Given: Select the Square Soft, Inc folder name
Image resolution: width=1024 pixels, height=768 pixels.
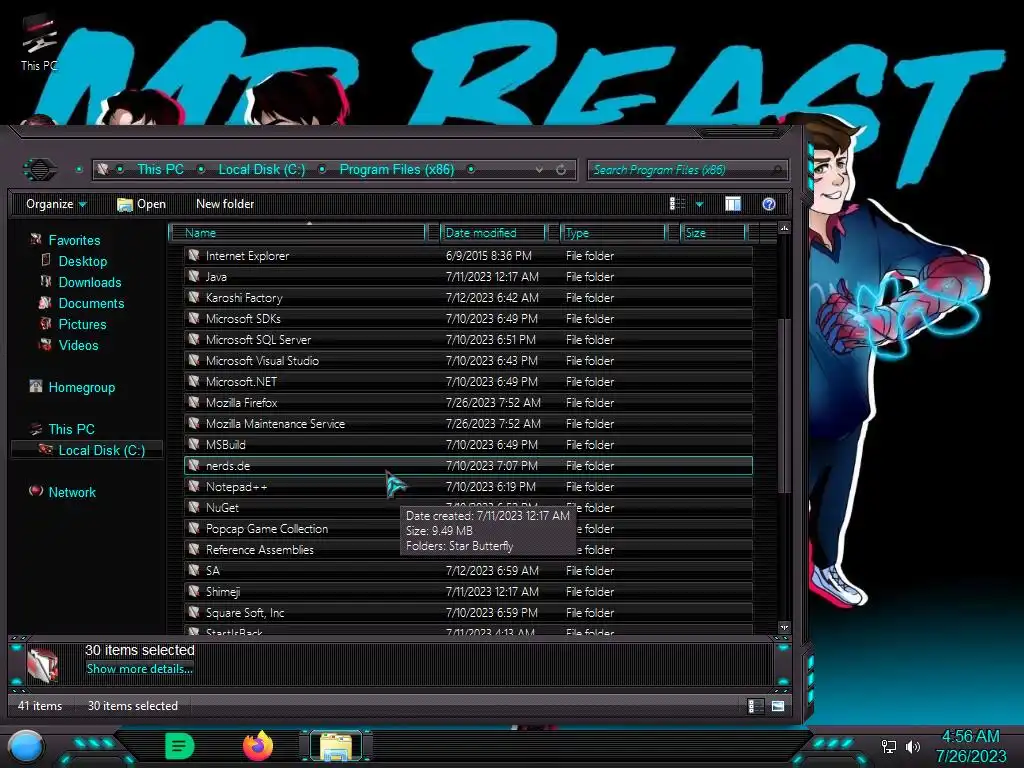Looking at the screenshot, I should (245, 613).
